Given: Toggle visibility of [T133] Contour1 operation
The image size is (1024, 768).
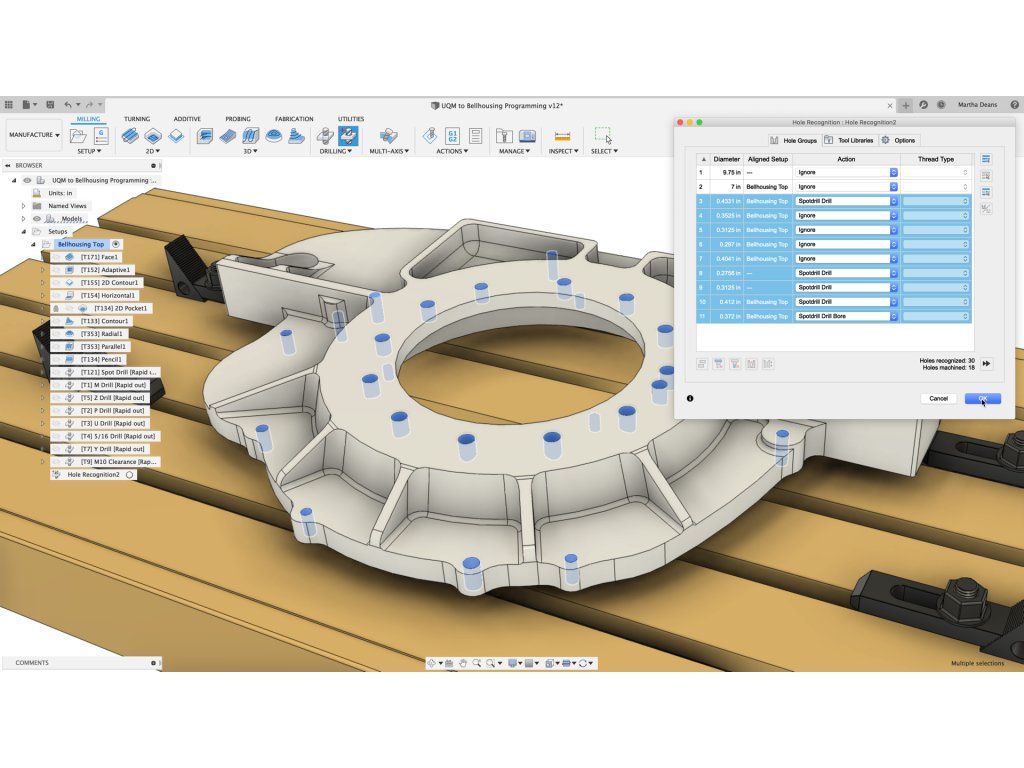Looking at the screenshot, I should pyautogui.click(x=56, y=321).
